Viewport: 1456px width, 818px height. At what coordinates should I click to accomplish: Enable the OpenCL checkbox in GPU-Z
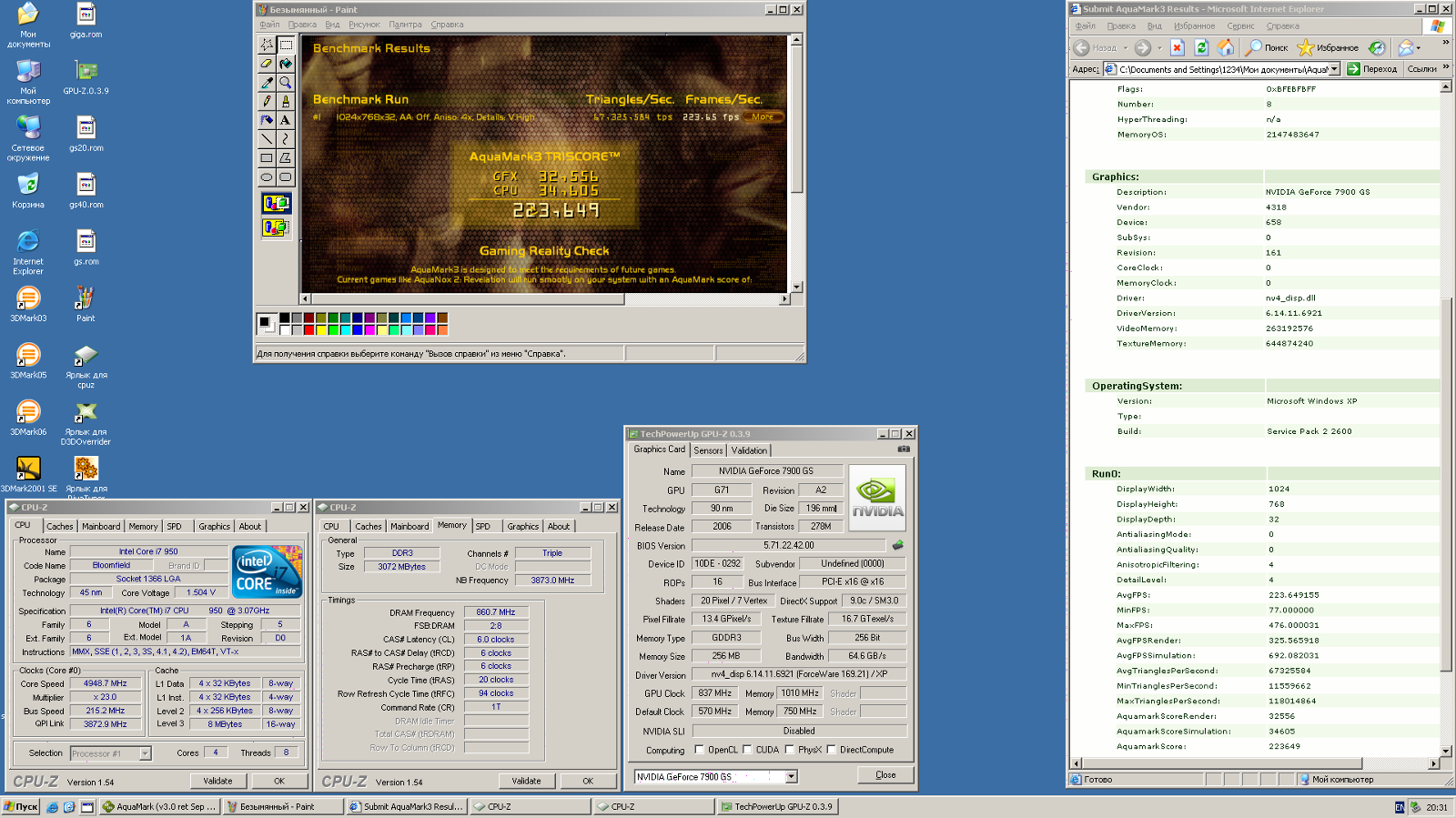pos(699,750)
